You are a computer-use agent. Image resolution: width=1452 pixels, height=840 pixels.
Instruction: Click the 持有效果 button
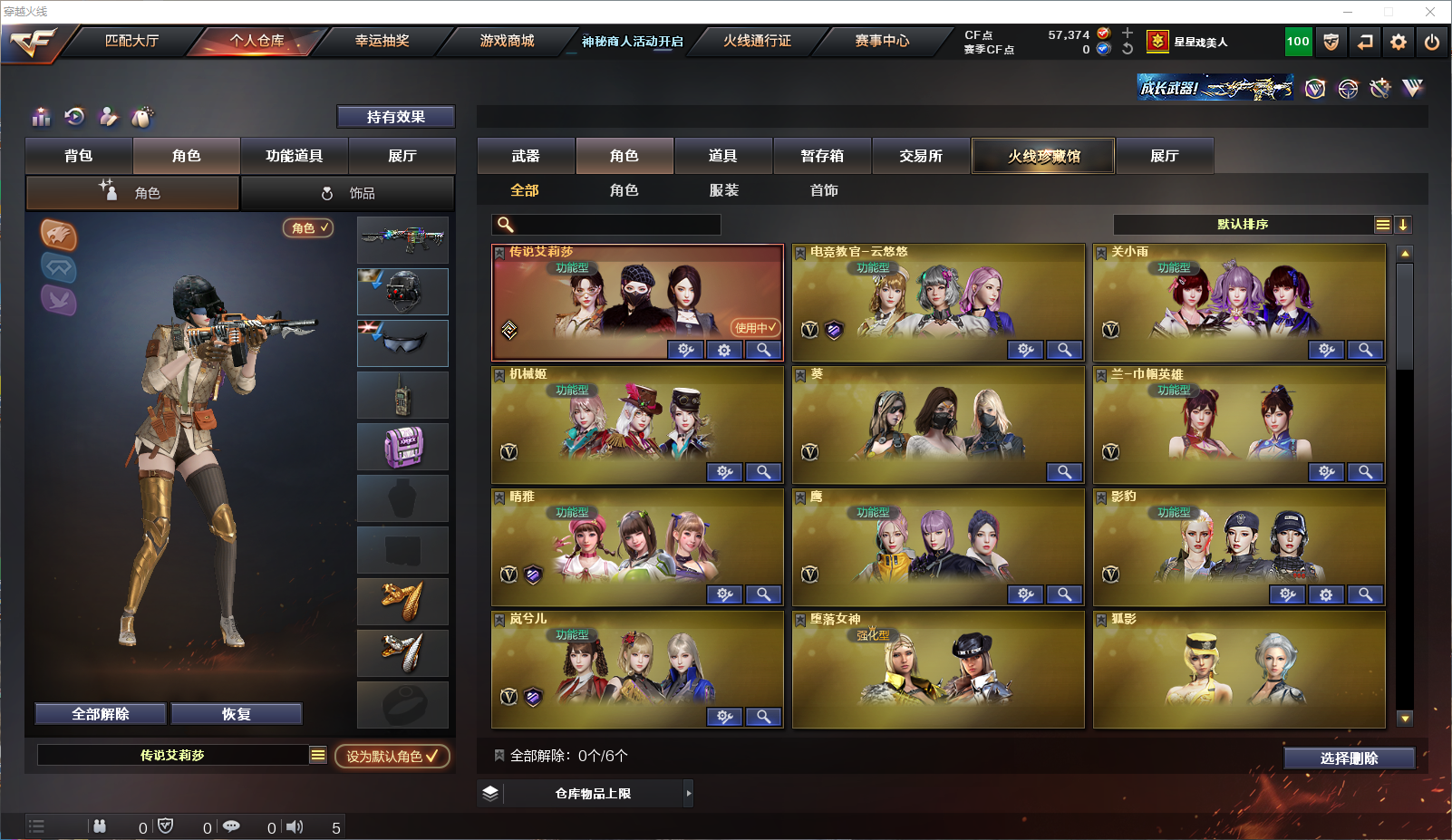click(x=395, y=117)
